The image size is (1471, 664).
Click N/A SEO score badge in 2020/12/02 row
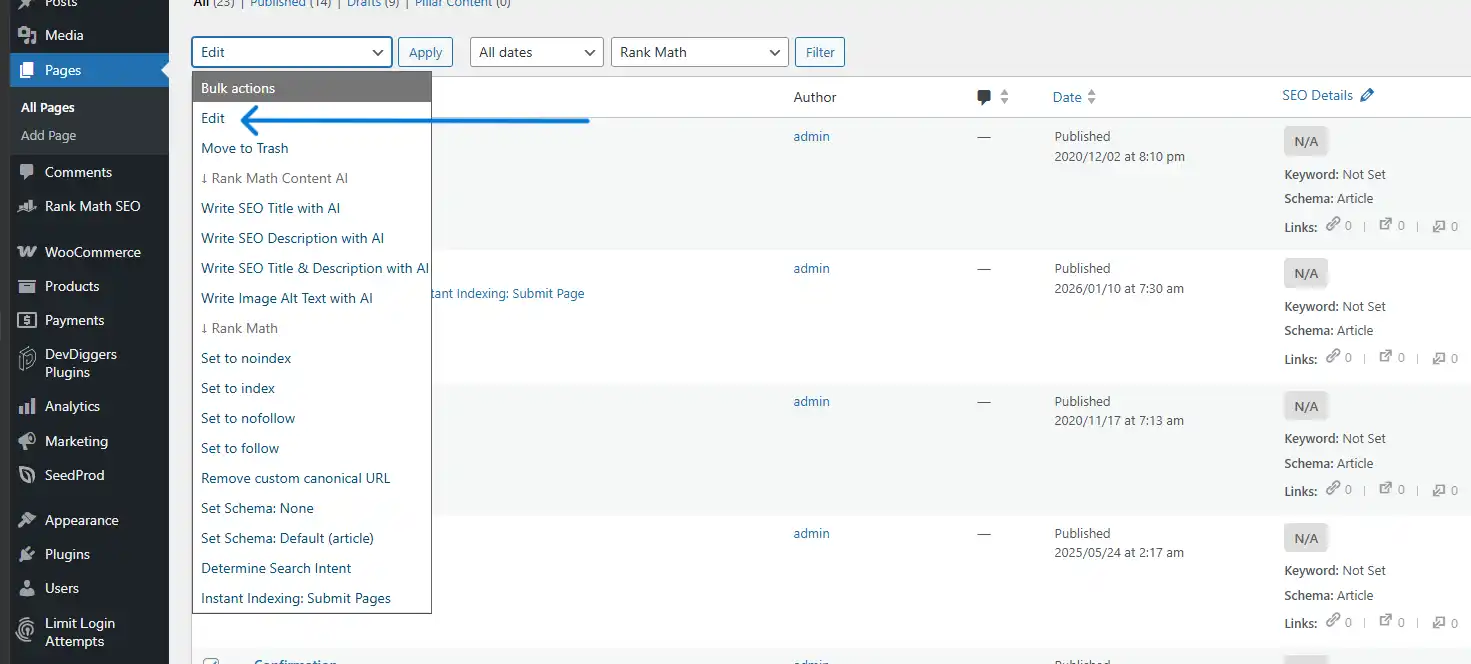point(1306,141)
